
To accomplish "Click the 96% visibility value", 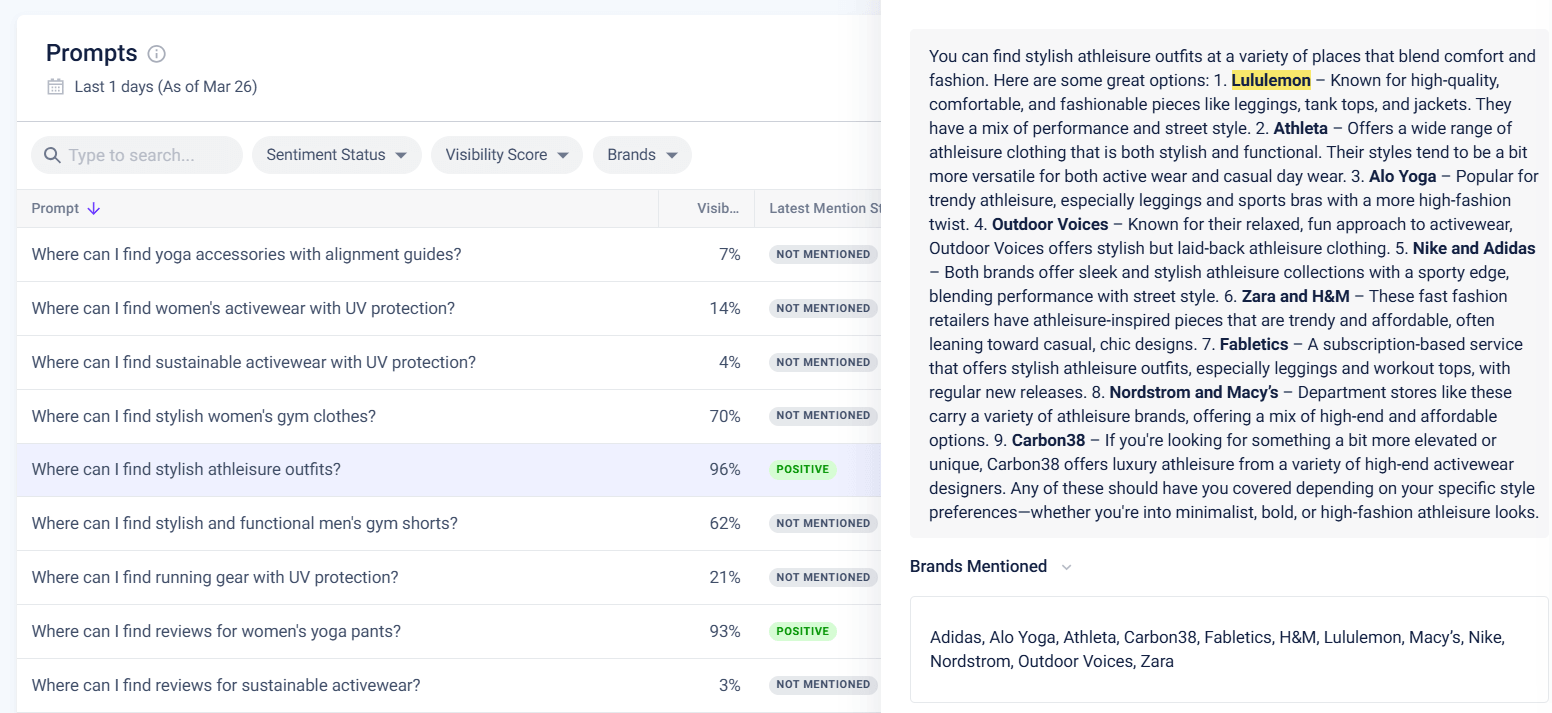I will click(x=725, y=469).
